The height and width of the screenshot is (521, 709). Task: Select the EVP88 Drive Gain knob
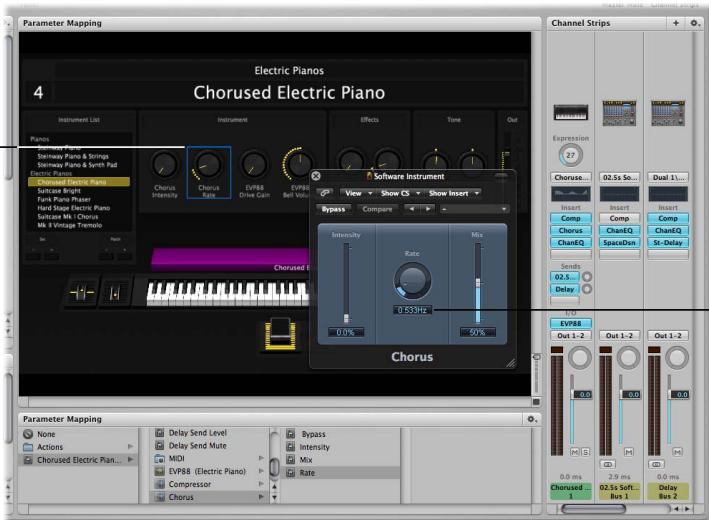[x=254, y=165]
